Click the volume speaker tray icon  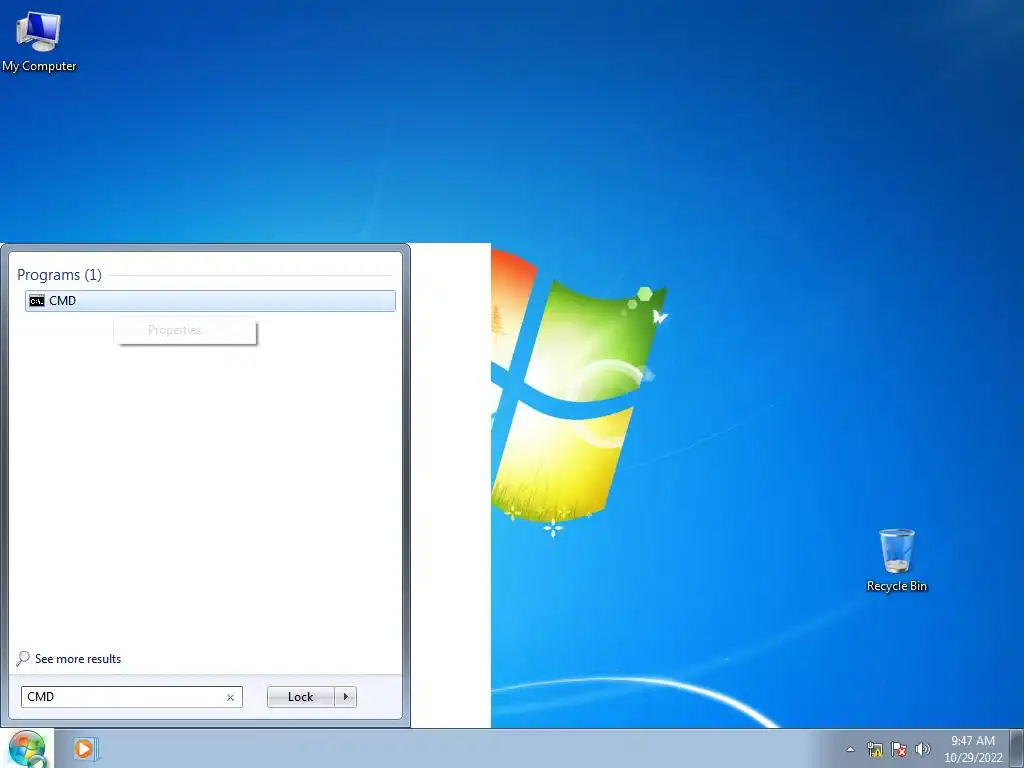coord(922,749)
